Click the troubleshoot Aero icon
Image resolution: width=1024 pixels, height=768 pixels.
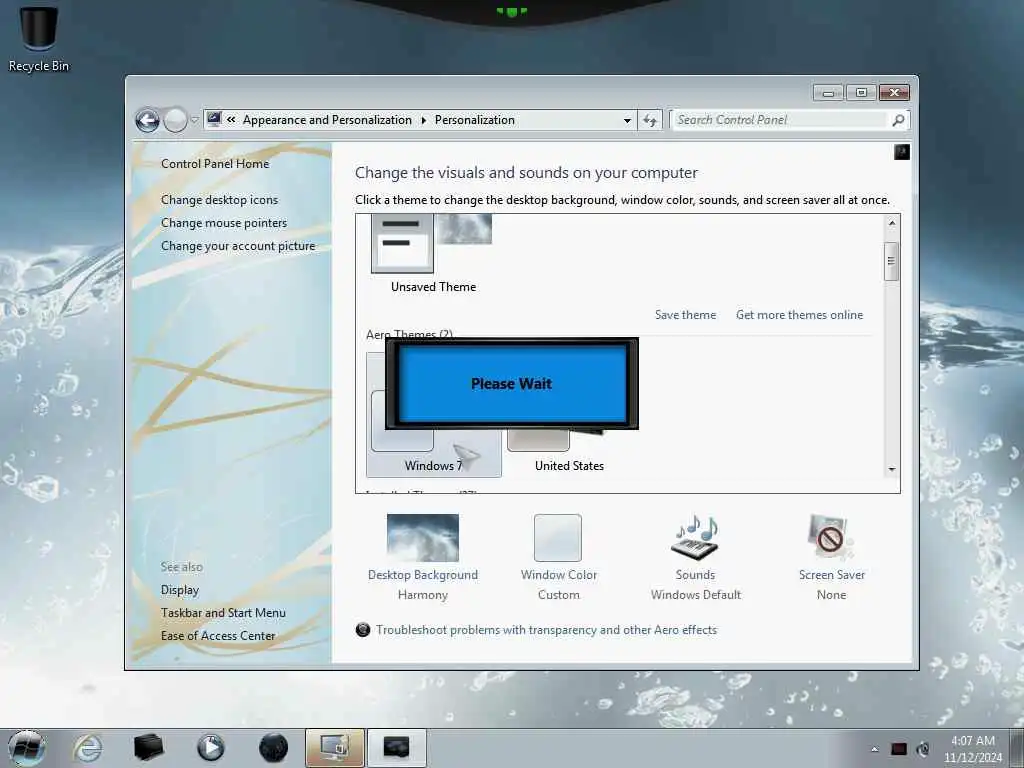click(x=363, y=630)
